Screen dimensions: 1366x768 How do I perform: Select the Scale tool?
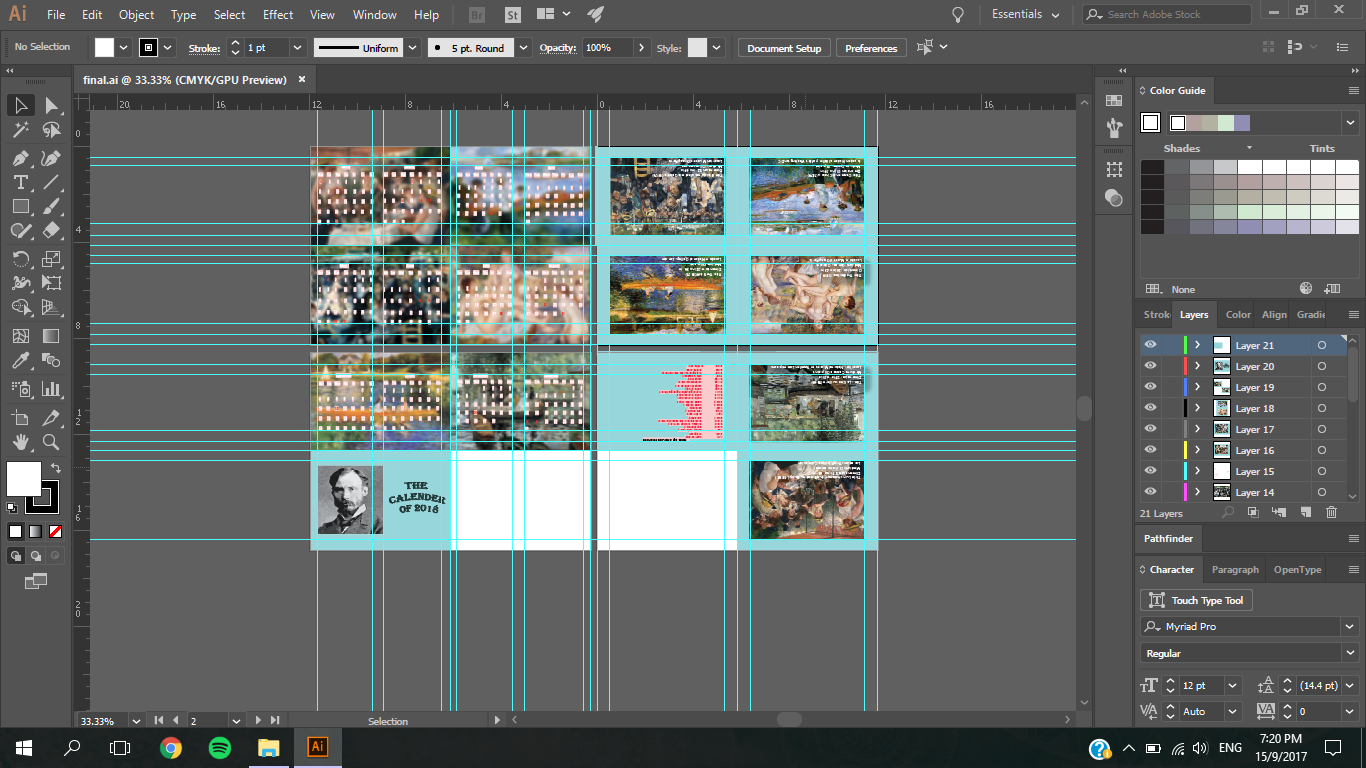click(x=51, y=259)
